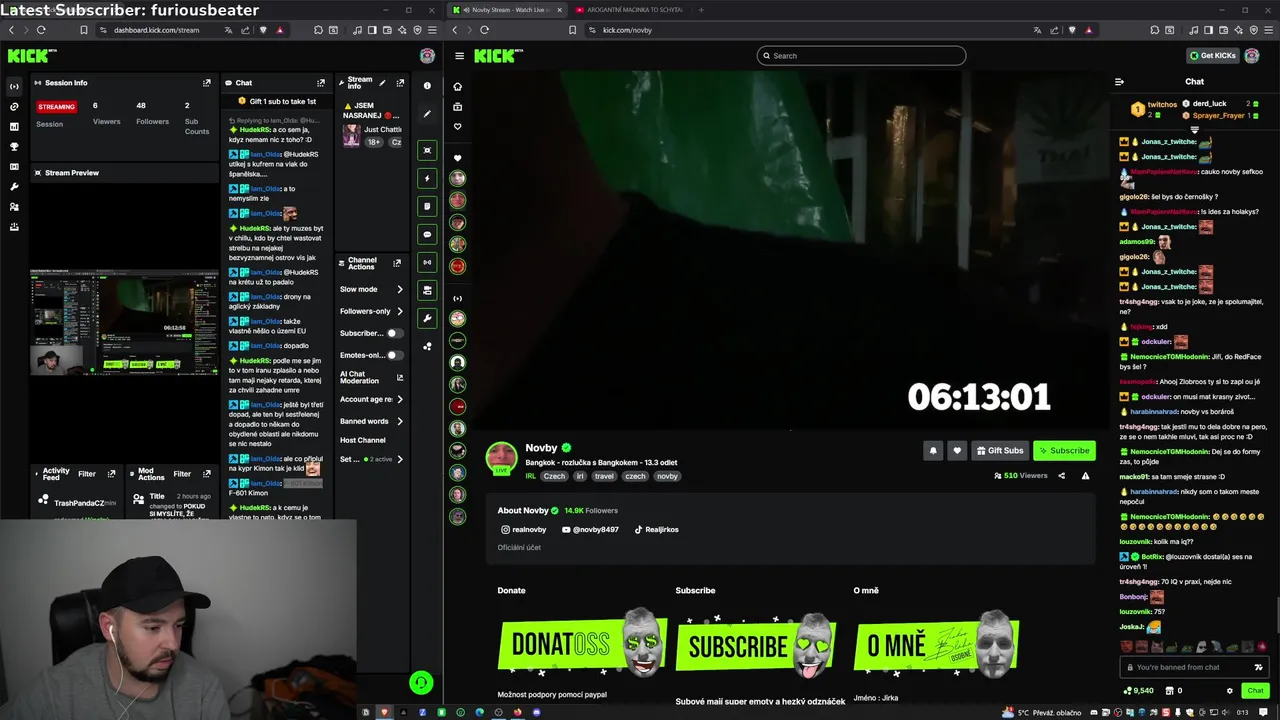Open Activity Feed Filter
This screenshot has height=720, width=1280.
[x=87, y=474]
